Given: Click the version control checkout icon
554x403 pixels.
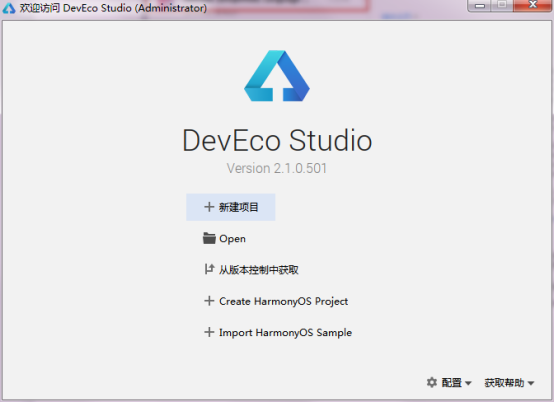Looking at the screenshot, I should click(209, 269).
